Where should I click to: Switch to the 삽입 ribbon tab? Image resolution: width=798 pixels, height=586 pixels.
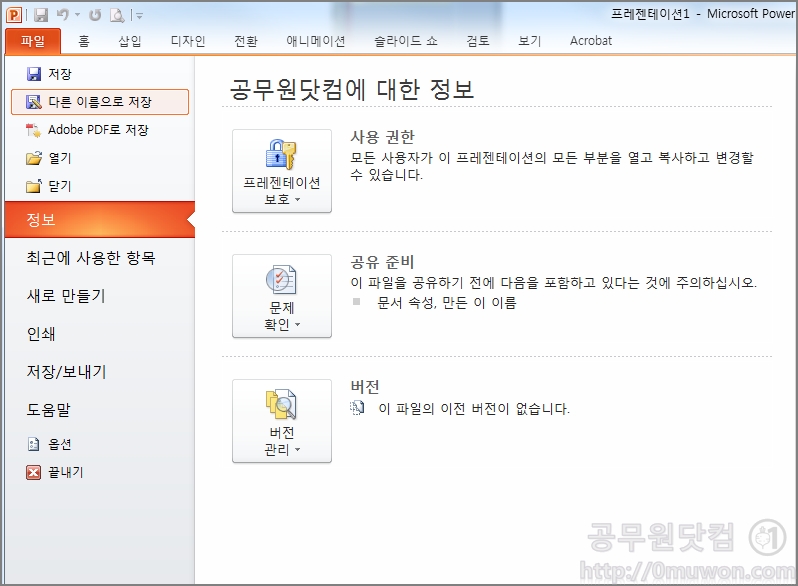[130, 41]
